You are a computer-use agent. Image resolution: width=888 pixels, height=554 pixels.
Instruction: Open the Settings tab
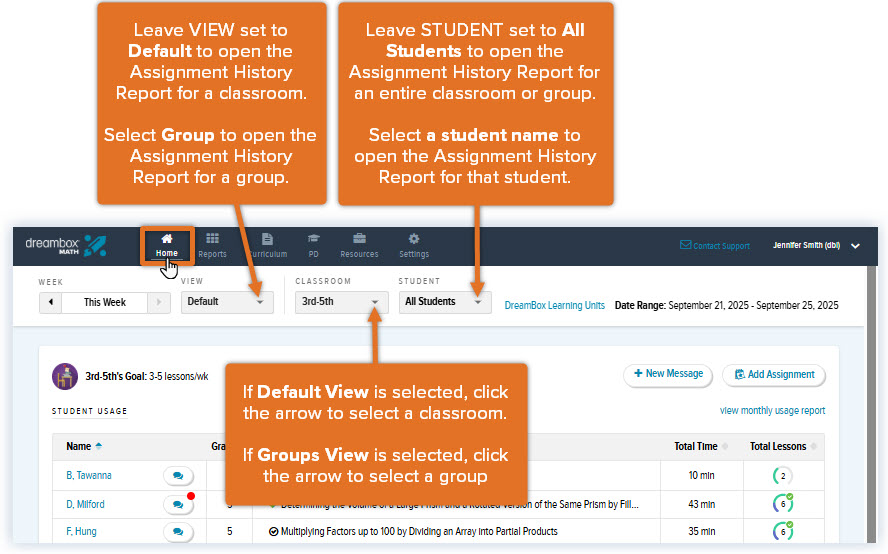[x=414, y=246]
